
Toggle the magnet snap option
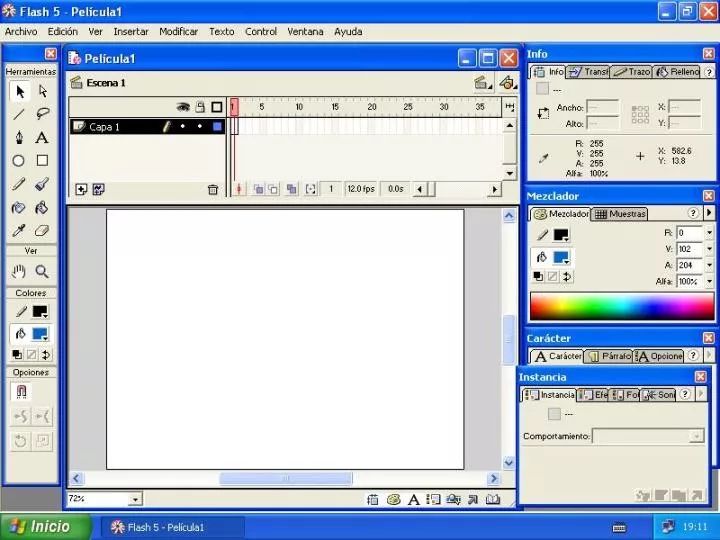(x=21, y=392)
